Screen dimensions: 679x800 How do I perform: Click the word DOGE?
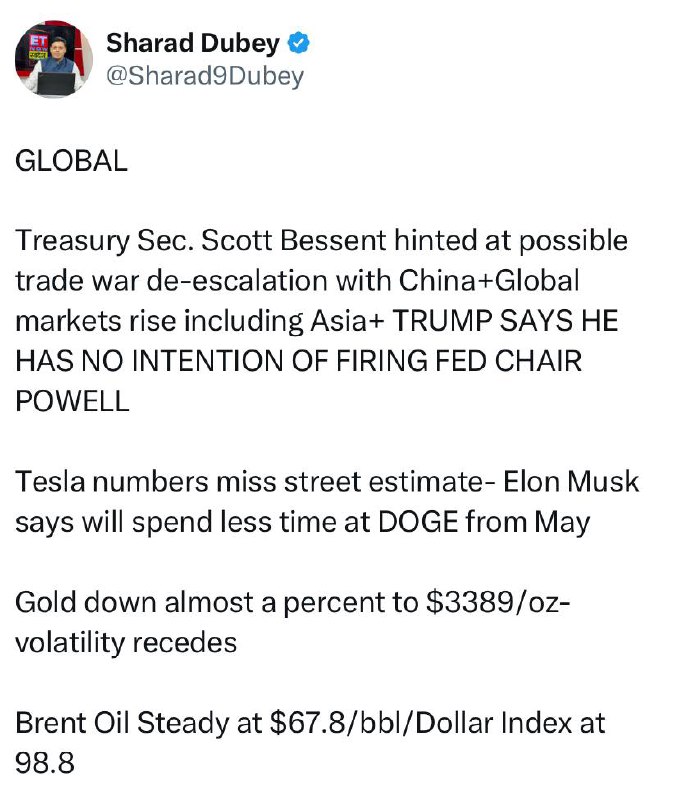click(x=418, y=522)
